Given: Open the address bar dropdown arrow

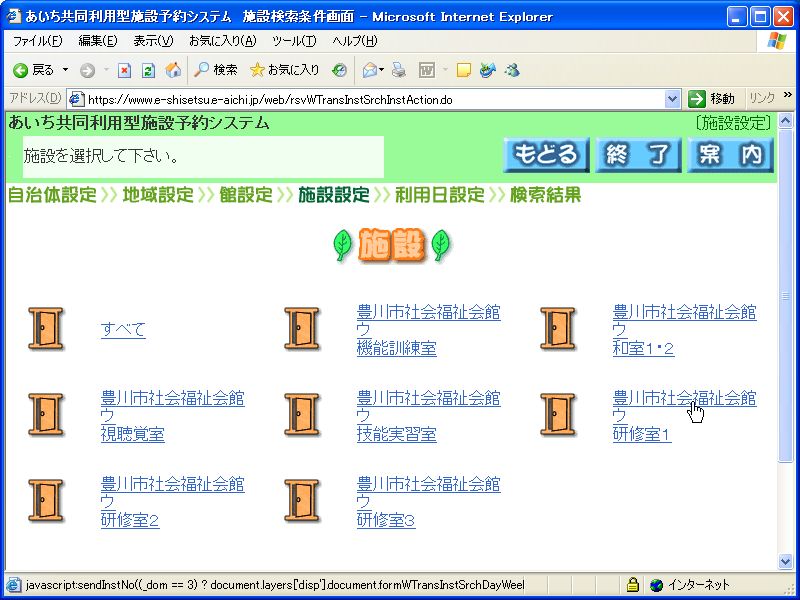Looking at the screenshot, I should pos(673,99).
